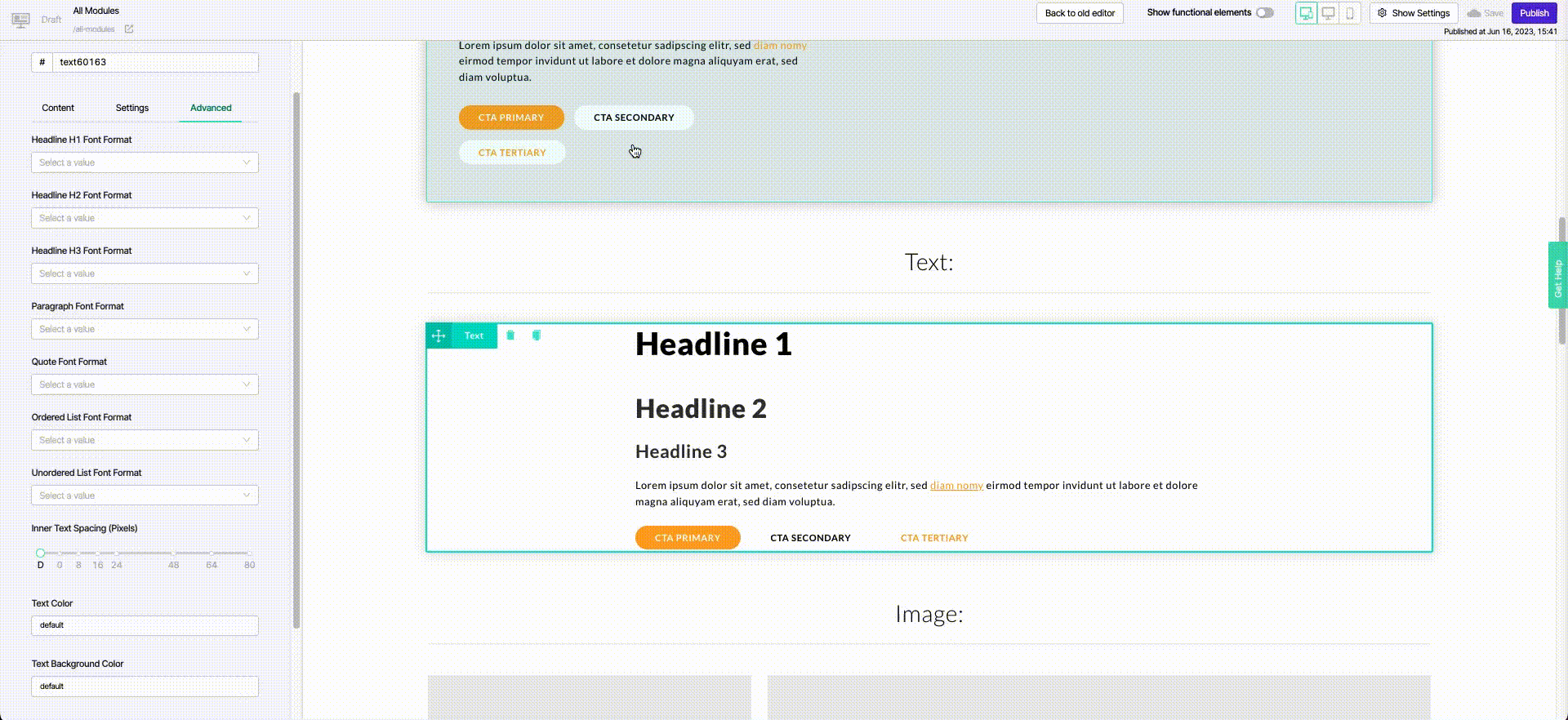Open the Settings tab in the sidebar

(132, 108)
